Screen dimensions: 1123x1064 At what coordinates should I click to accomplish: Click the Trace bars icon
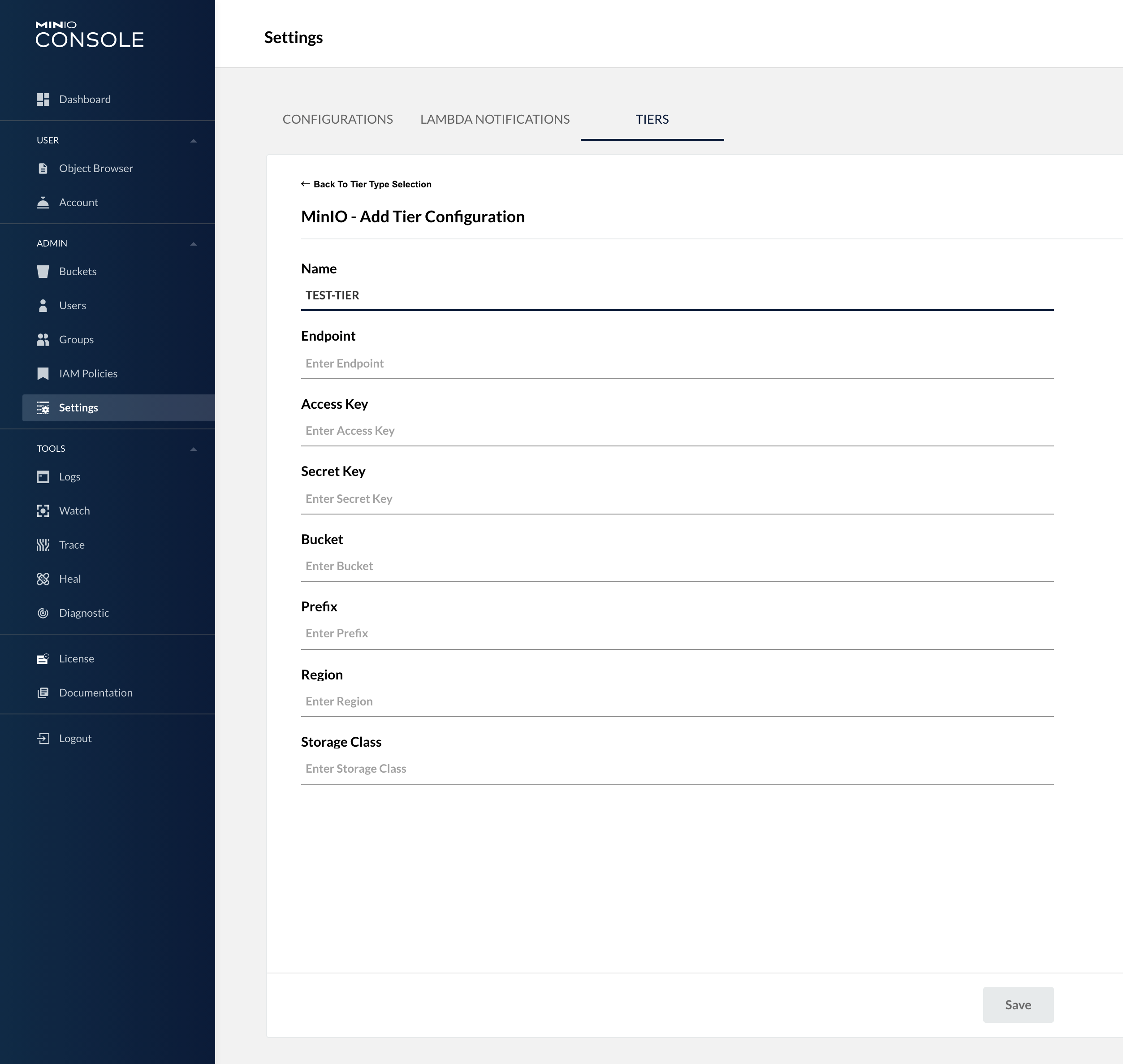43,545
